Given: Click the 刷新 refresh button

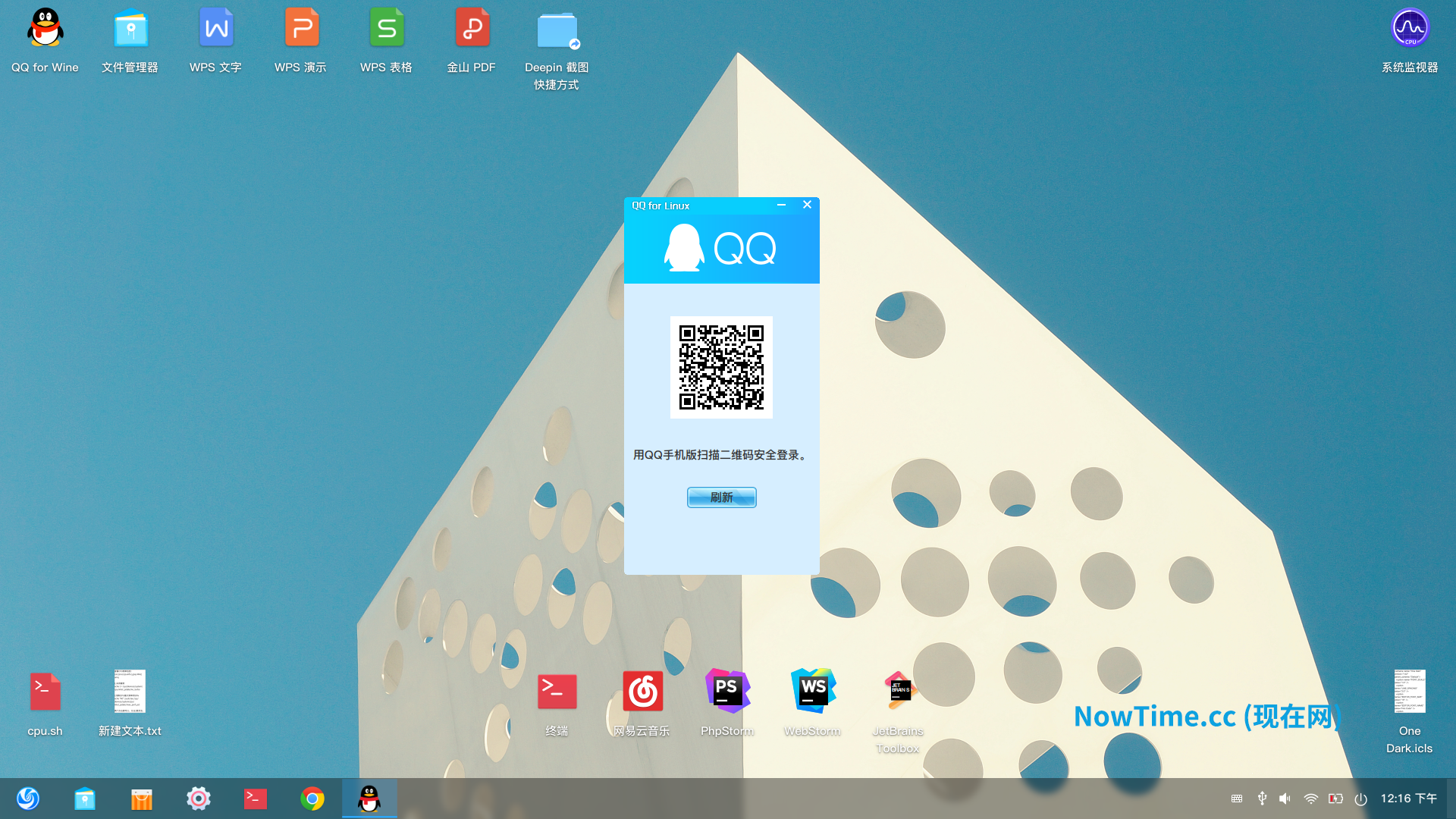Looking at the screenshot, I should click(721, 497).
